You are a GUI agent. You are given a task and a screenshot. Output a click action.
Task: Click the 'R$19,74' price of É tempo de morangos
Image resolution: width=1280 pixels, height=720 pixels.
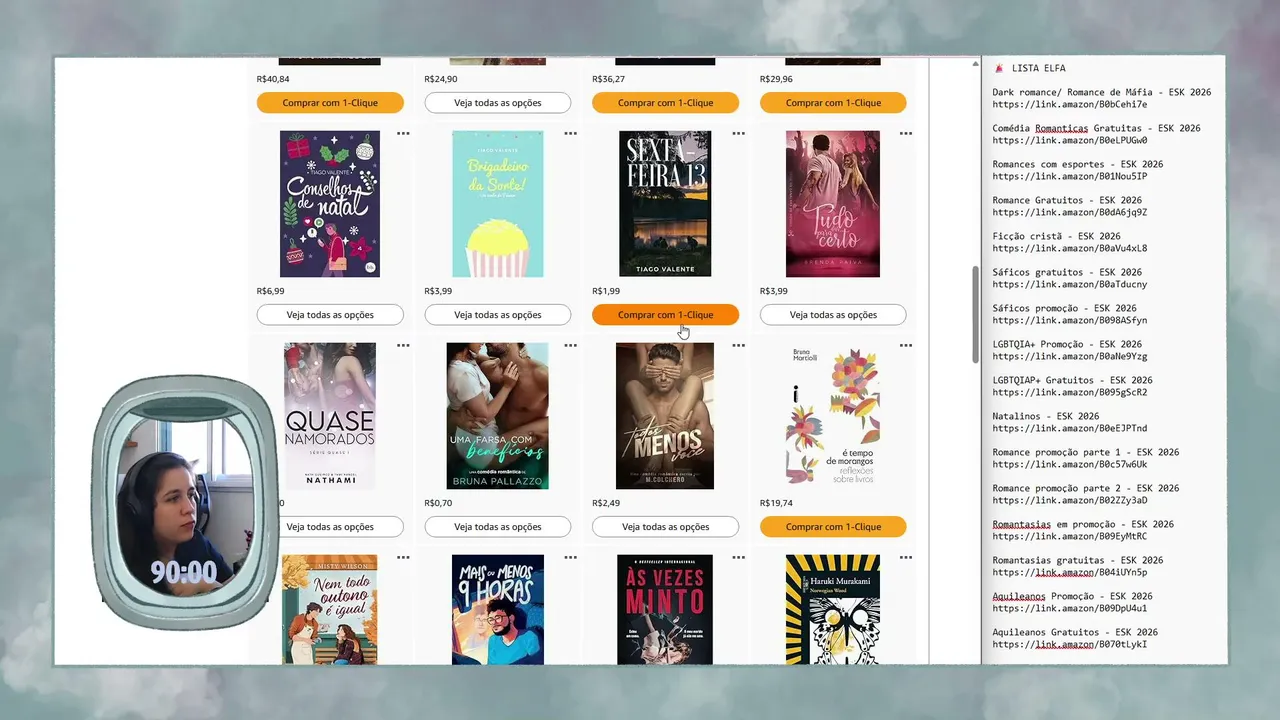pyautogui.click(x=777, y=503)
